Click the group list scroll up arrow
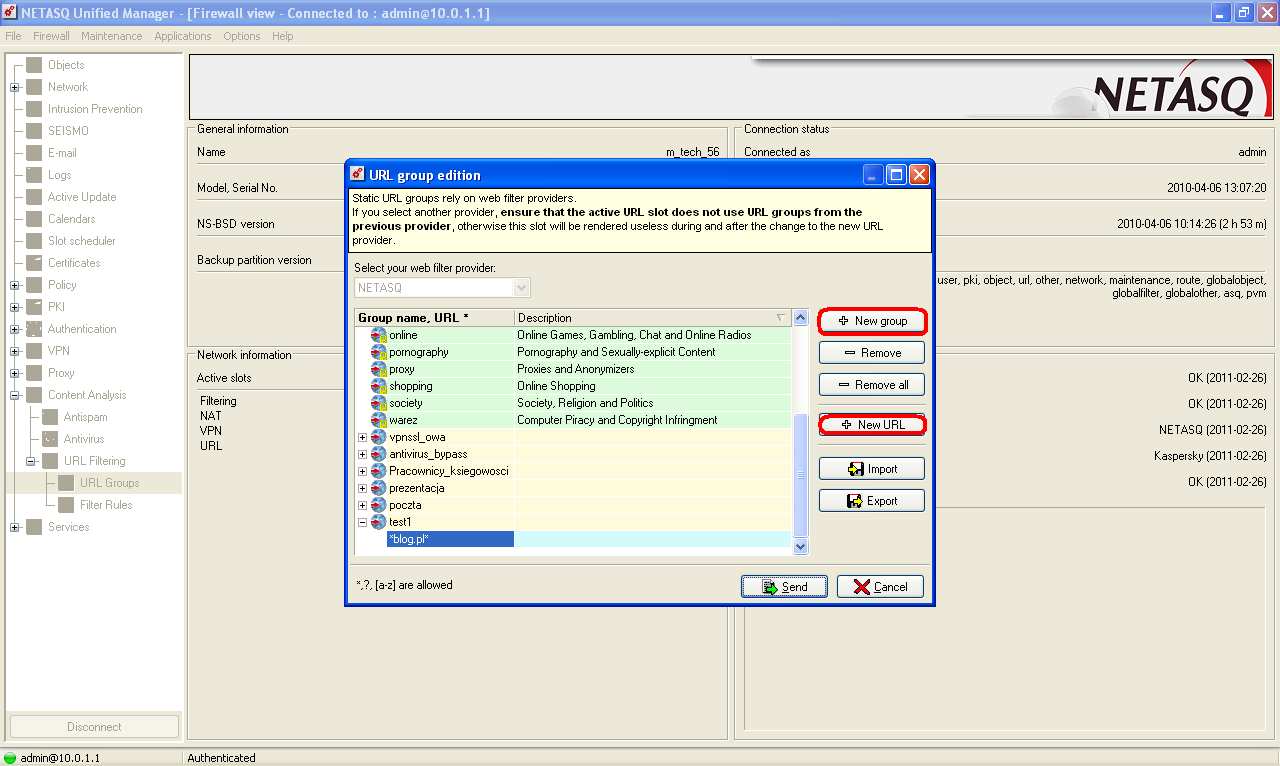Viewport: 1280px width, 766px height. coord(800,318)
